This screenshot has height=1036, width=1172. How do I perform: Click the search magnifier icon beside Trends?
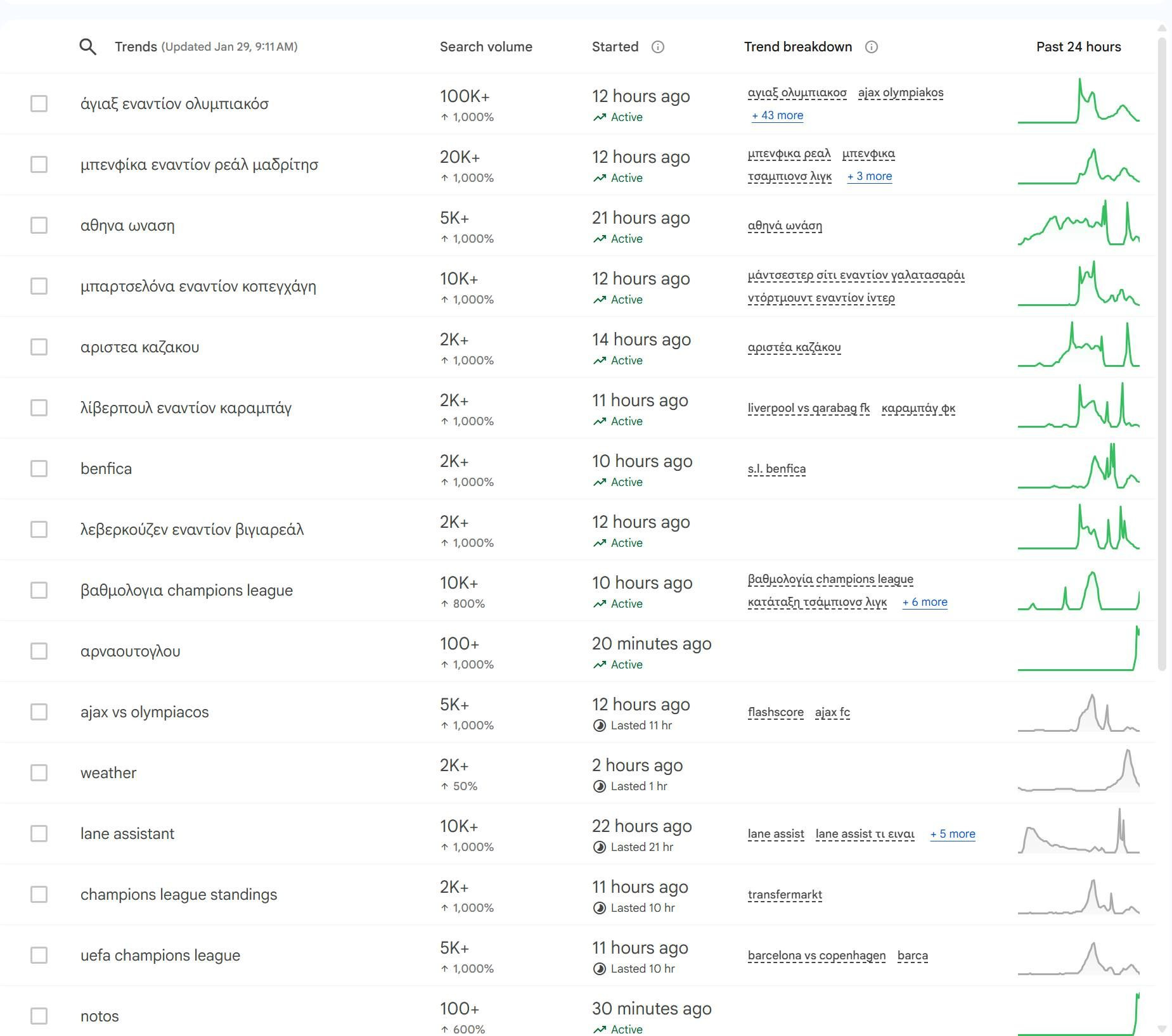[87, 47]
